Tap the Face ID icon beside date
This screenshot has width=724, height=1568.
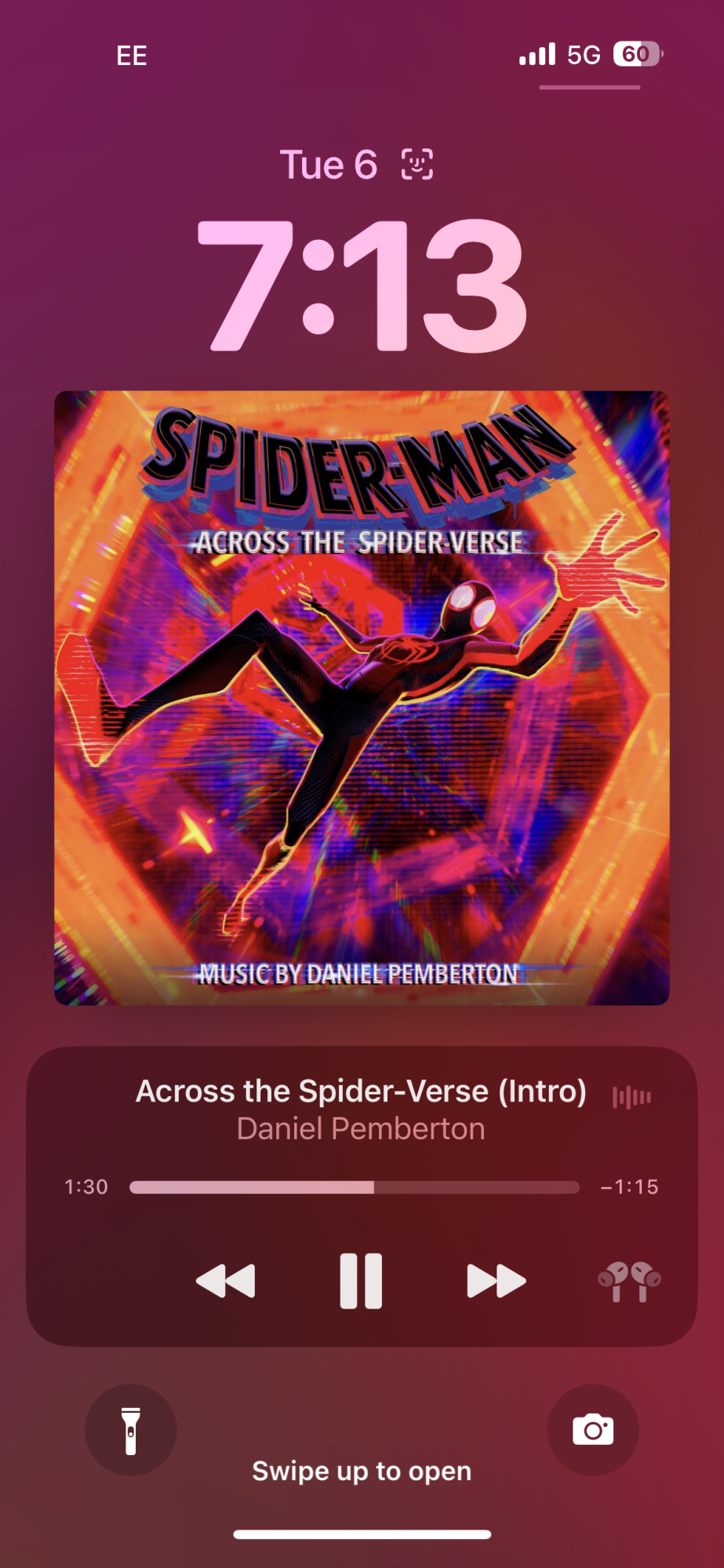[417, 165]
